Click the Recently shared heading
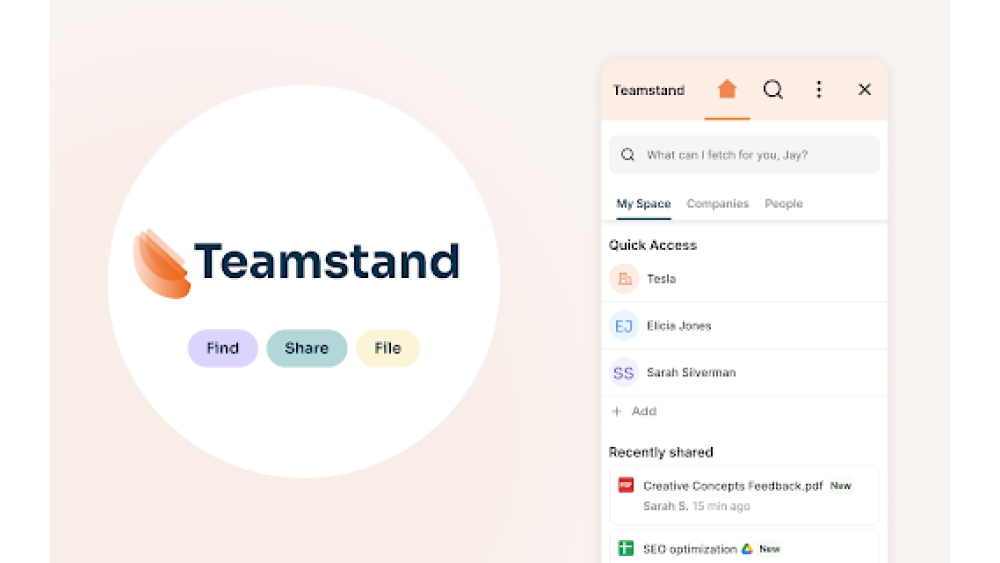This screenshot has width=1000, height=563. point(661,453)
